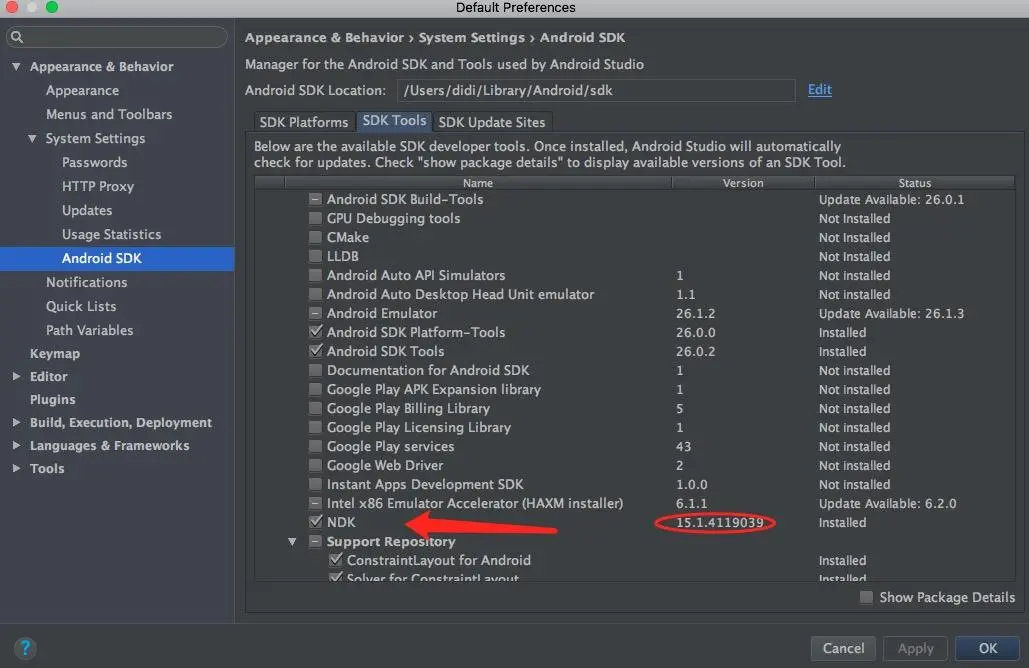Select the SDK Tools tab

point(394,121)
